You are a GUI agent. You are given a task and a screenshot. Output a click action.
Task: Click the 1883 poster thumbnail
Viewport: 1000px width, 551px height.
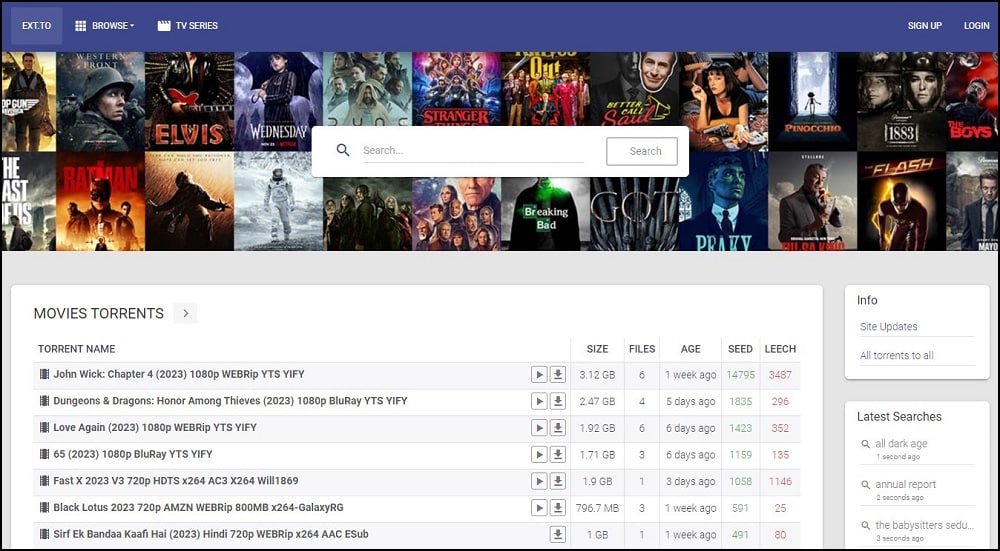[x=901, y=101]
